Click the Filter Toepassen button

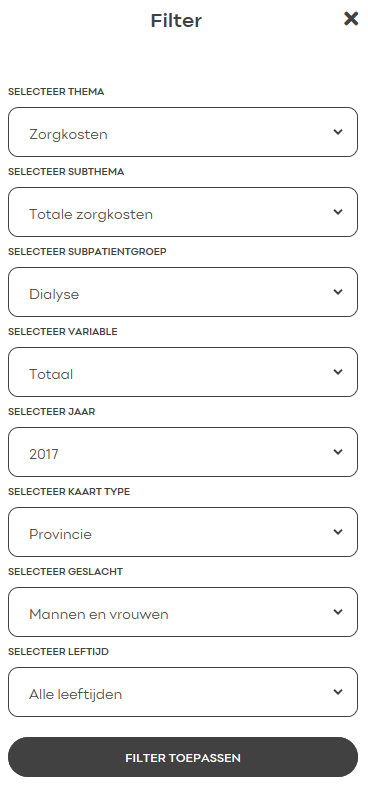(x=183, y=757)
